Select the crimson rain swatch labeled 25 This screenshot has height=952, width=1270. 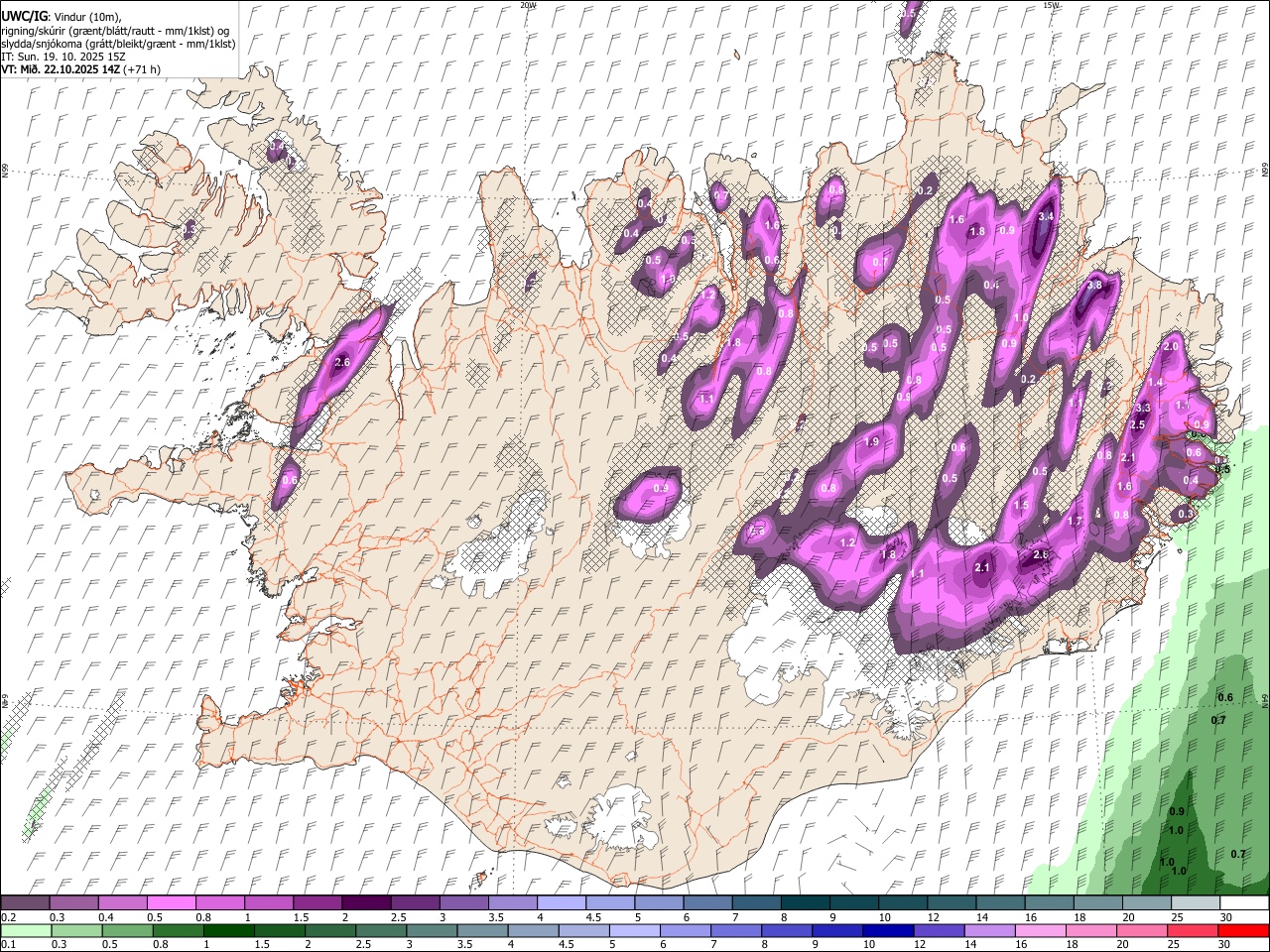(x=1192, y=930)
